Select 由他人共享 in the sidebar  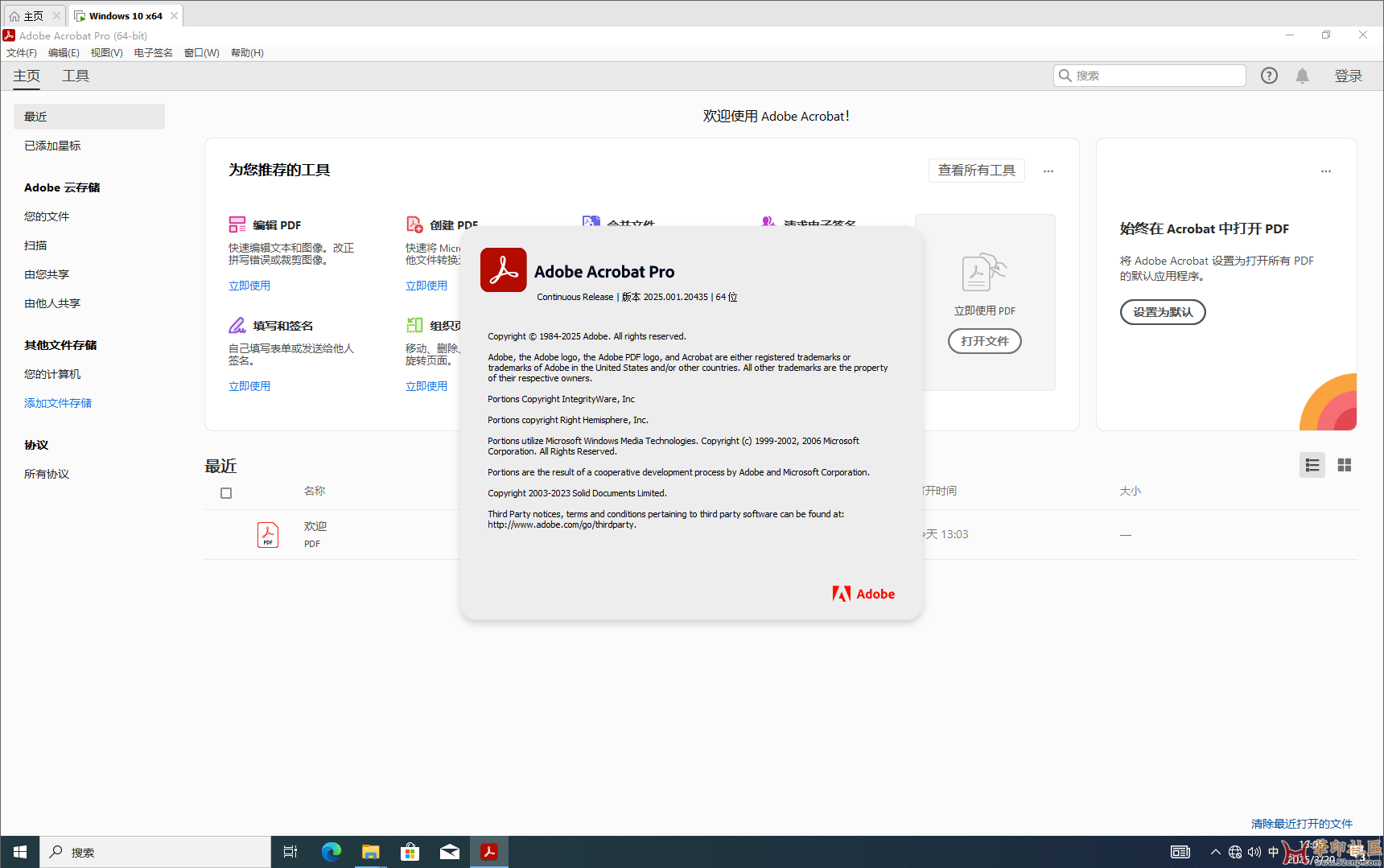point(52,303)
